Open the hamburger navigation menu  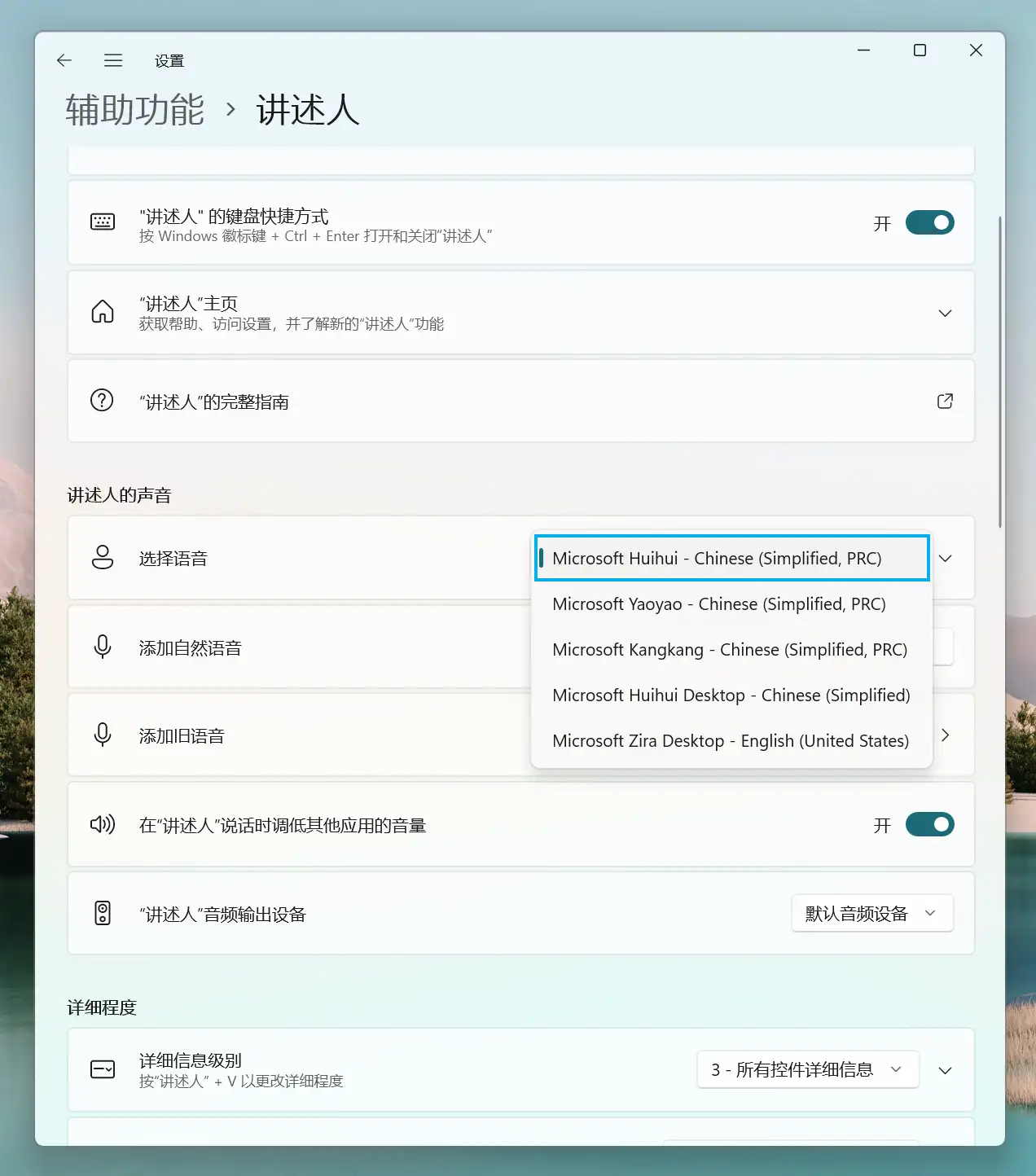(113, 60)
